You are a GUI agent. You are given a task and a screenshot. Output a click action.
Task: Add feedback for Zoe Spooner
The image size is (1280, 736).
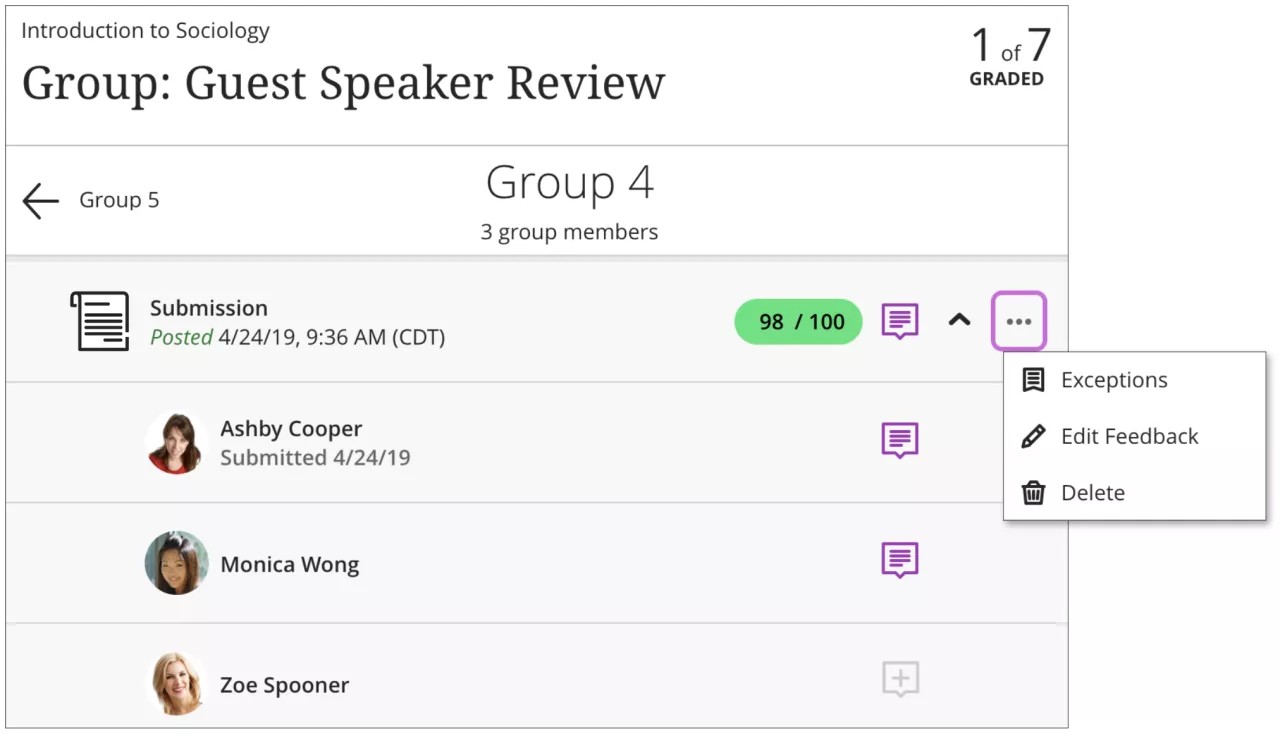pos(900,679)
